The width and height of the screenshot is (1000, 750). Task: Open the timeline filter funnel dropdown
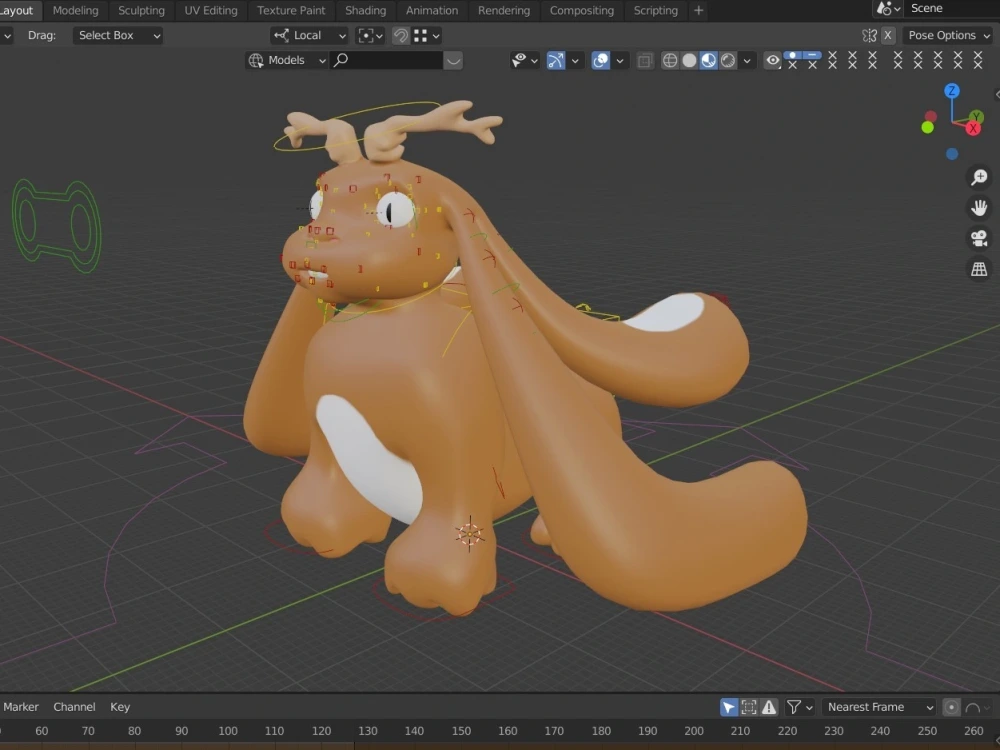[799, 707]
